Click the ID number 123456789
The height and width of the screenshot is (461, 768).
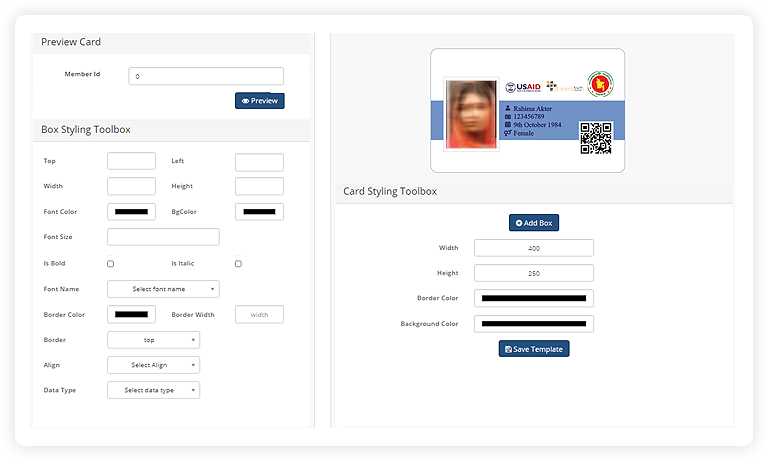(x=528, y=117)
